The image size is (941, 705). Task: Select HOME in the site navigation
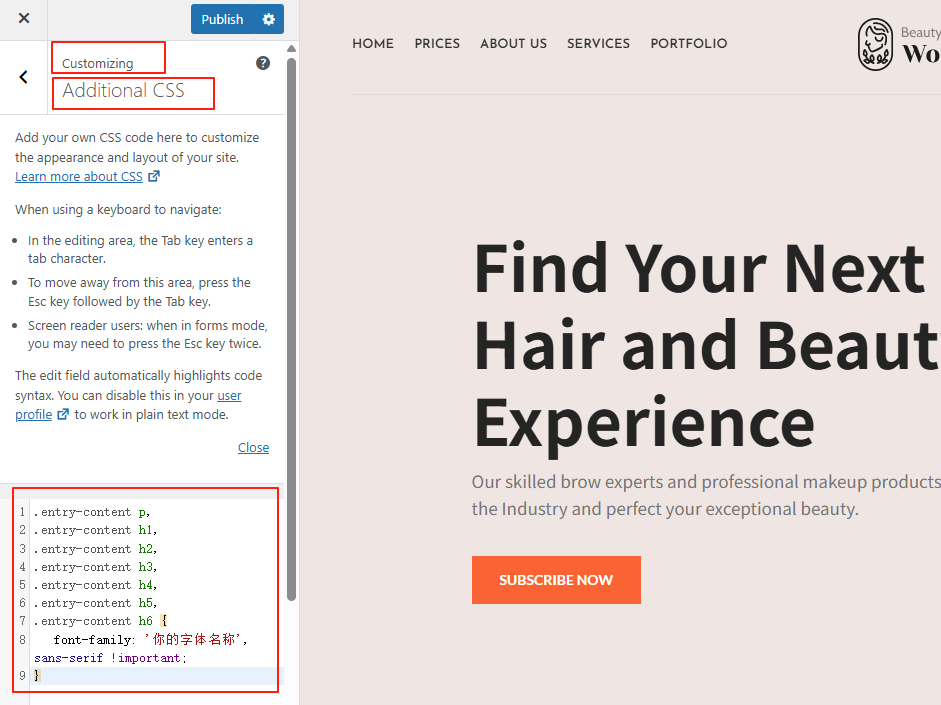coord(373,44)
